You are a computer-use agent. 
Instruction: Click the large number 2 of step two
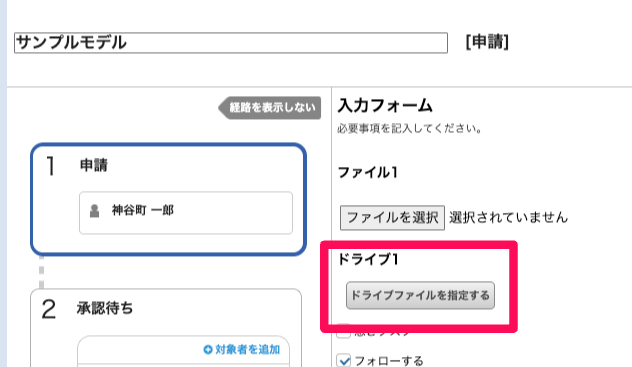coord(49,309)
